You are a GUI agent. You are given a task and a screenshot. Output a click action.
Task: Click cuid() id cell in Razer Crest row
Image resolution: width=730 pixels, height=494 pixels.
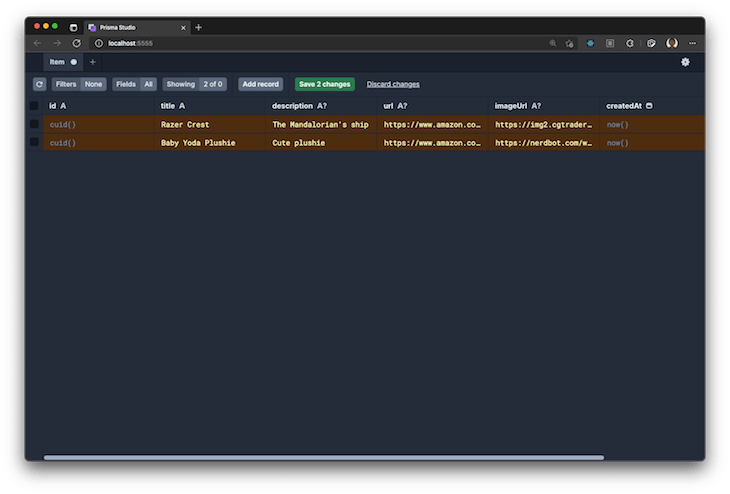[98, 124]
